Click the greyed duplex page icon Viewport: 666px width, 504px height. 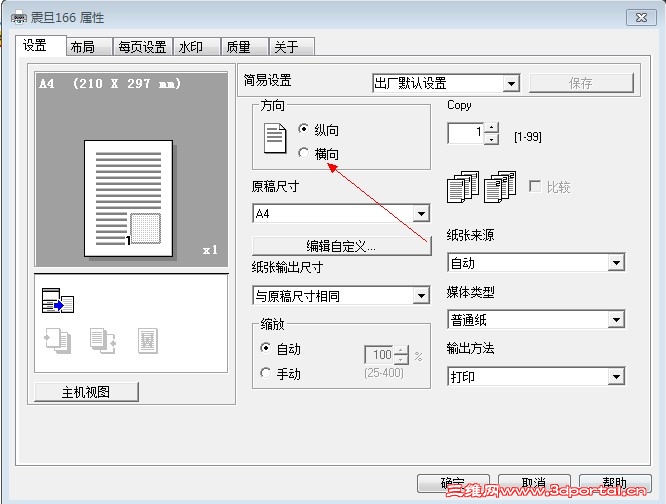(x=58, y=341)
